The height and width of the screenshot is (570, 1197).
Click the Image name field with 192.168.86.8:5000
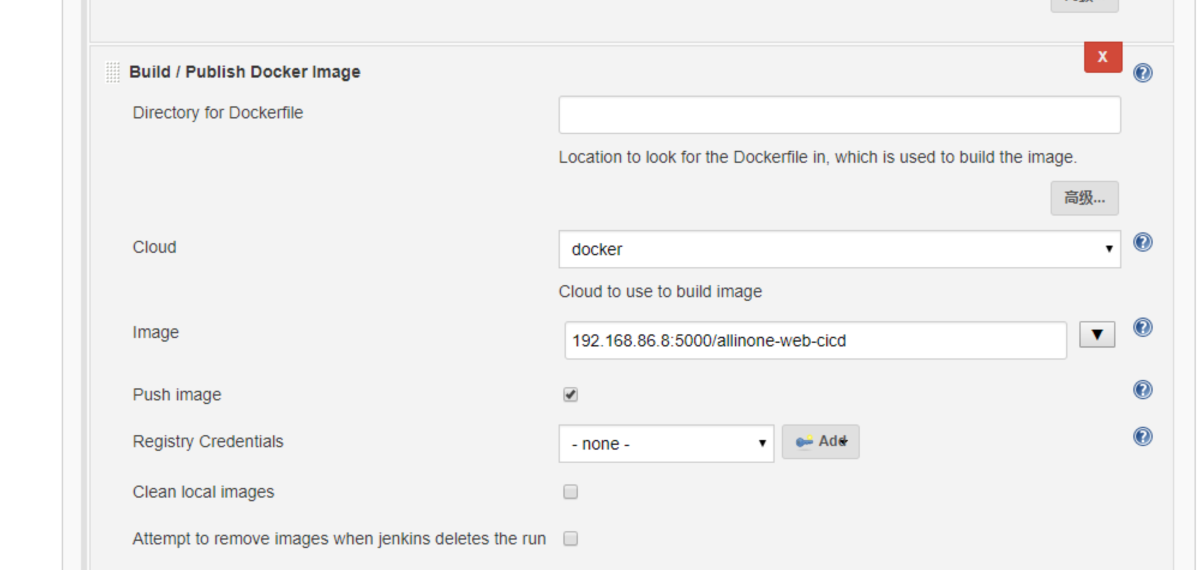pyautogui.click(x=815, y=340)
